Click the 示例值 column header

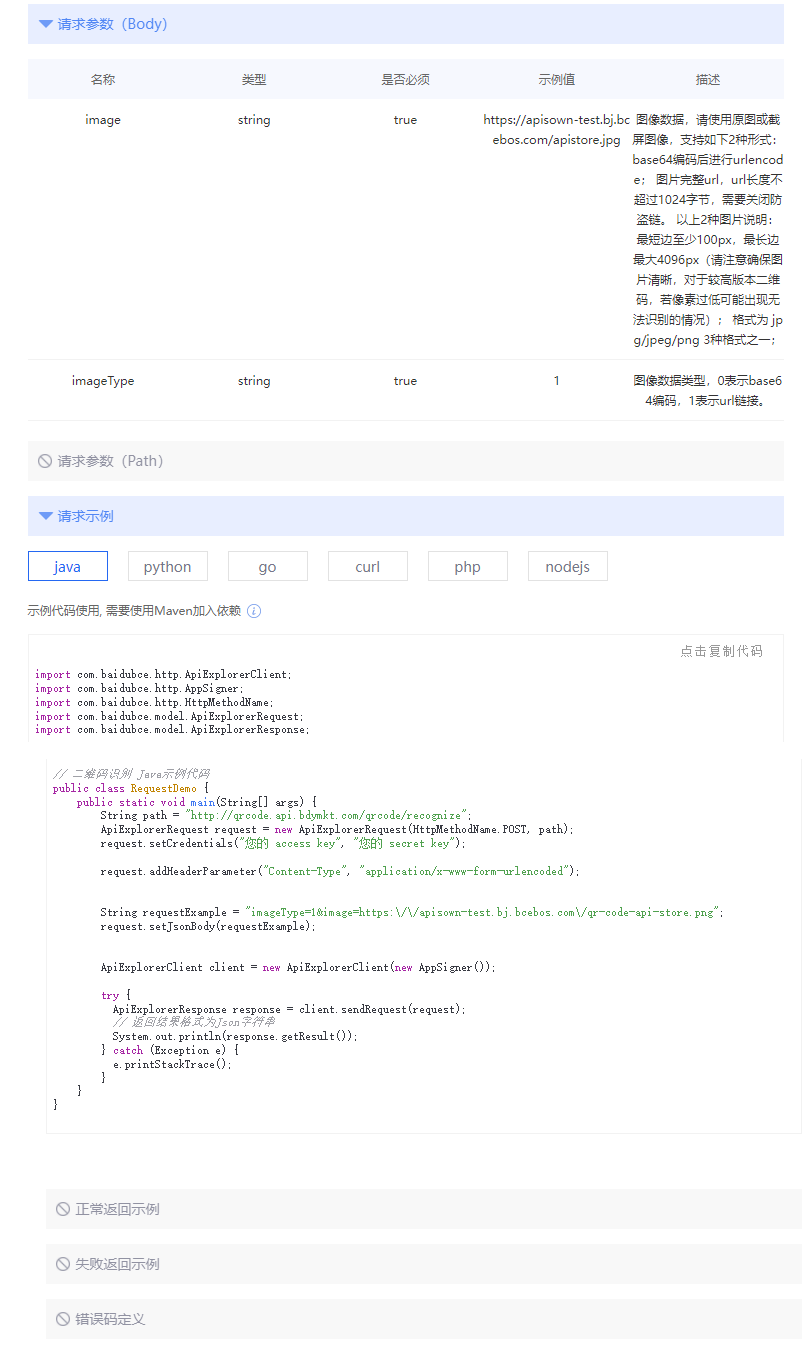pyautogui.click(x=557, y=80)
